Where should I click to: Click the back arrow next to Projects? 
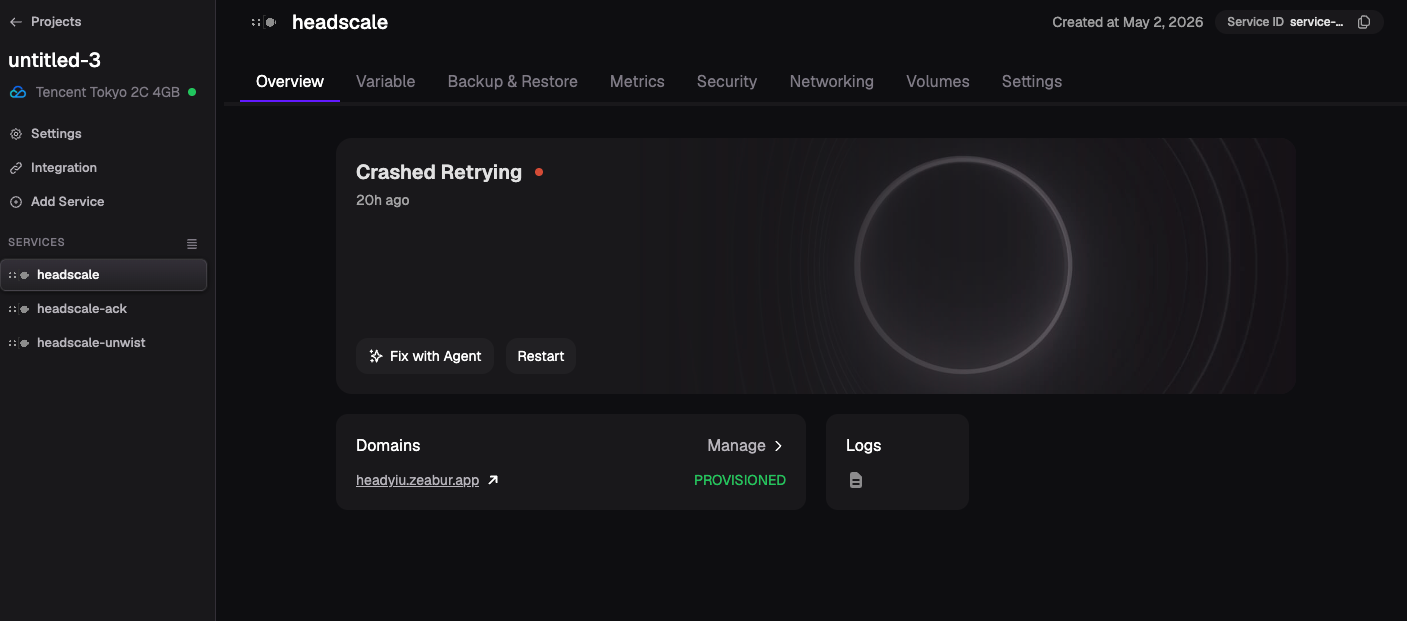(x=16, y=22)
